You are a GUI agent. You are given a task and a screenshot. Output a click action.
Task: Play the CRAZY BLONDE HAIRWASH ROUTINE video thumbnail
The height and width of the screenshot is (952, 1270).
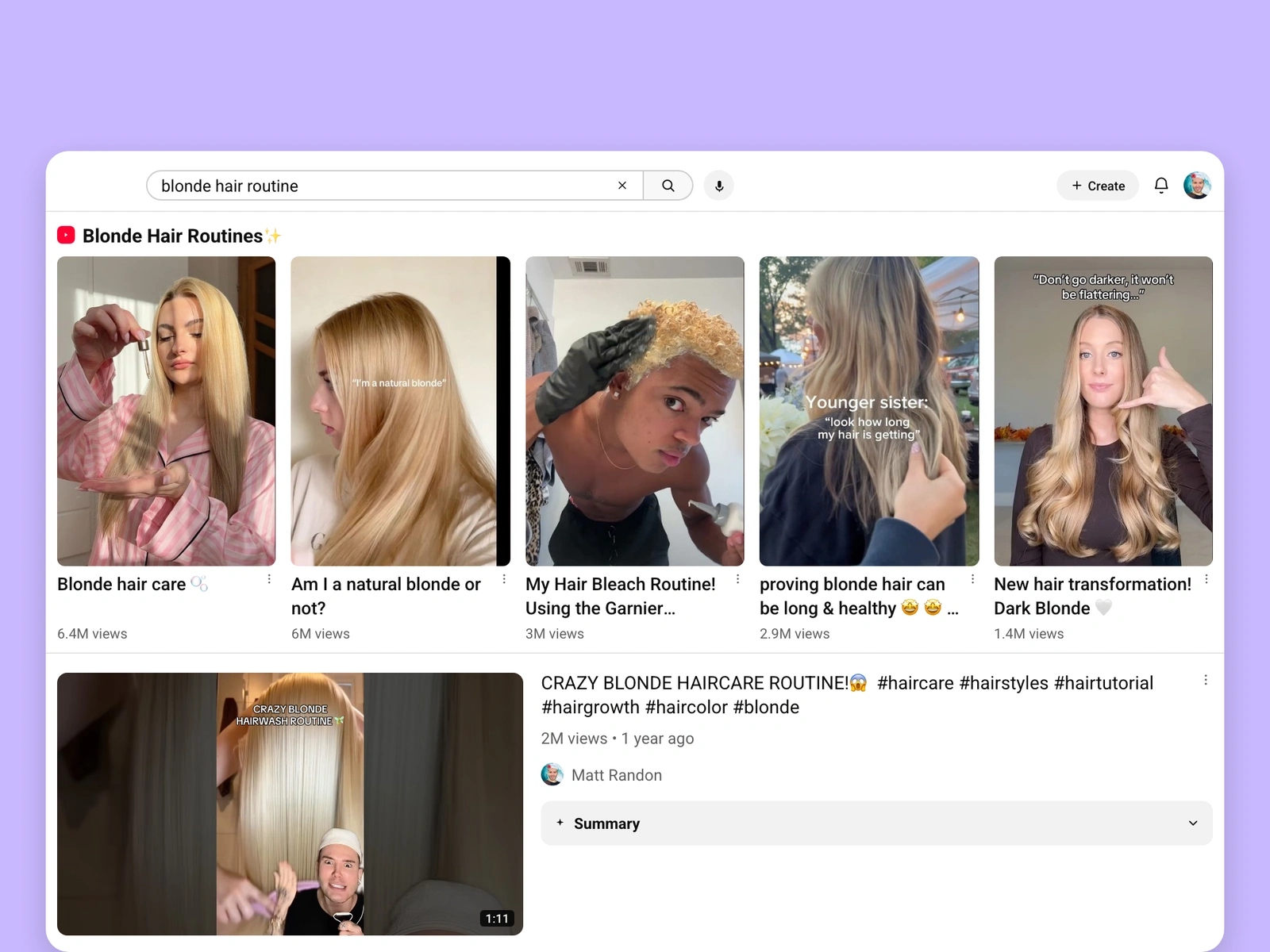pos(291,804)
